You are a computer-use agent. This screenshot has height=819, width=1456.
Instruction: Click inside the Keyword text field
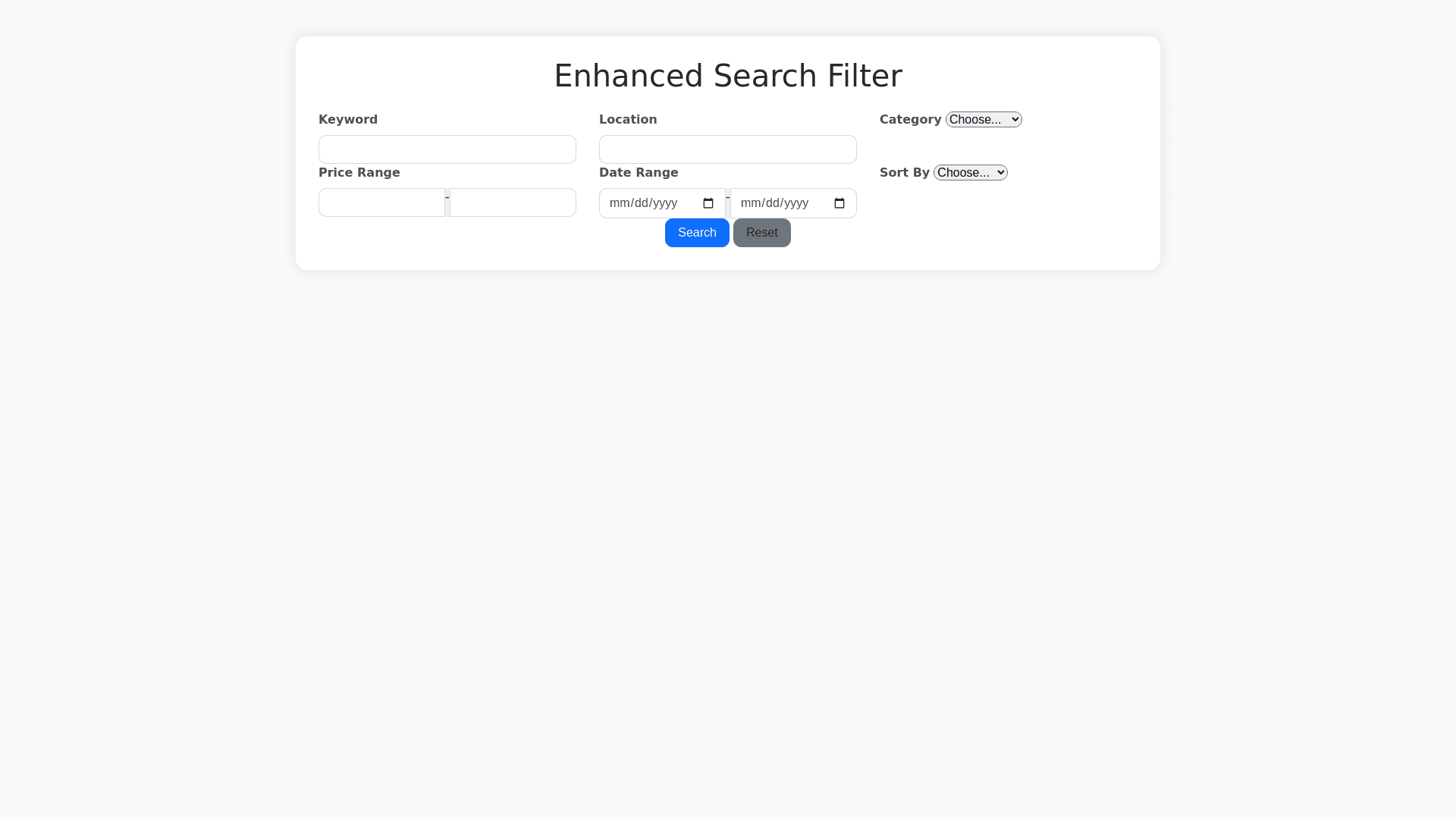click(447, 149)
